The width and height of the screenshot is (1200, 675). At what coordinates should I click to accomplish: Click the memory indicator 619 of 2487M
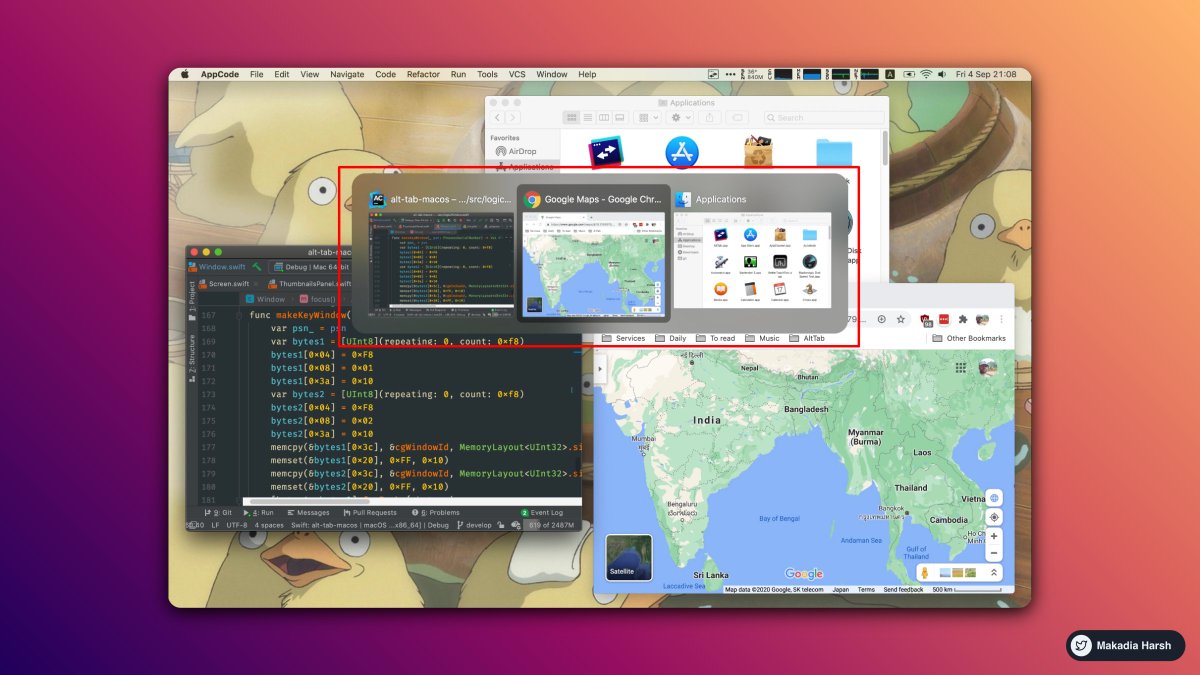(x=552, y=524)
